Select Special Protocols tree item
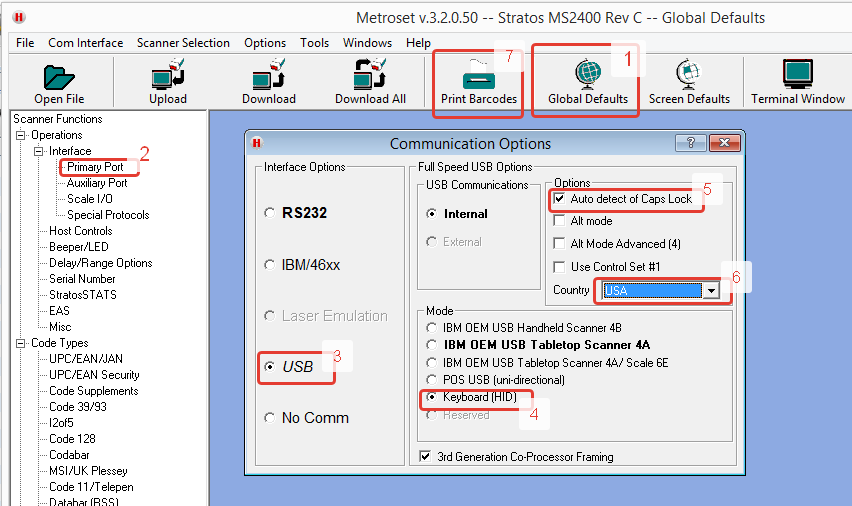 click(108, 215)
